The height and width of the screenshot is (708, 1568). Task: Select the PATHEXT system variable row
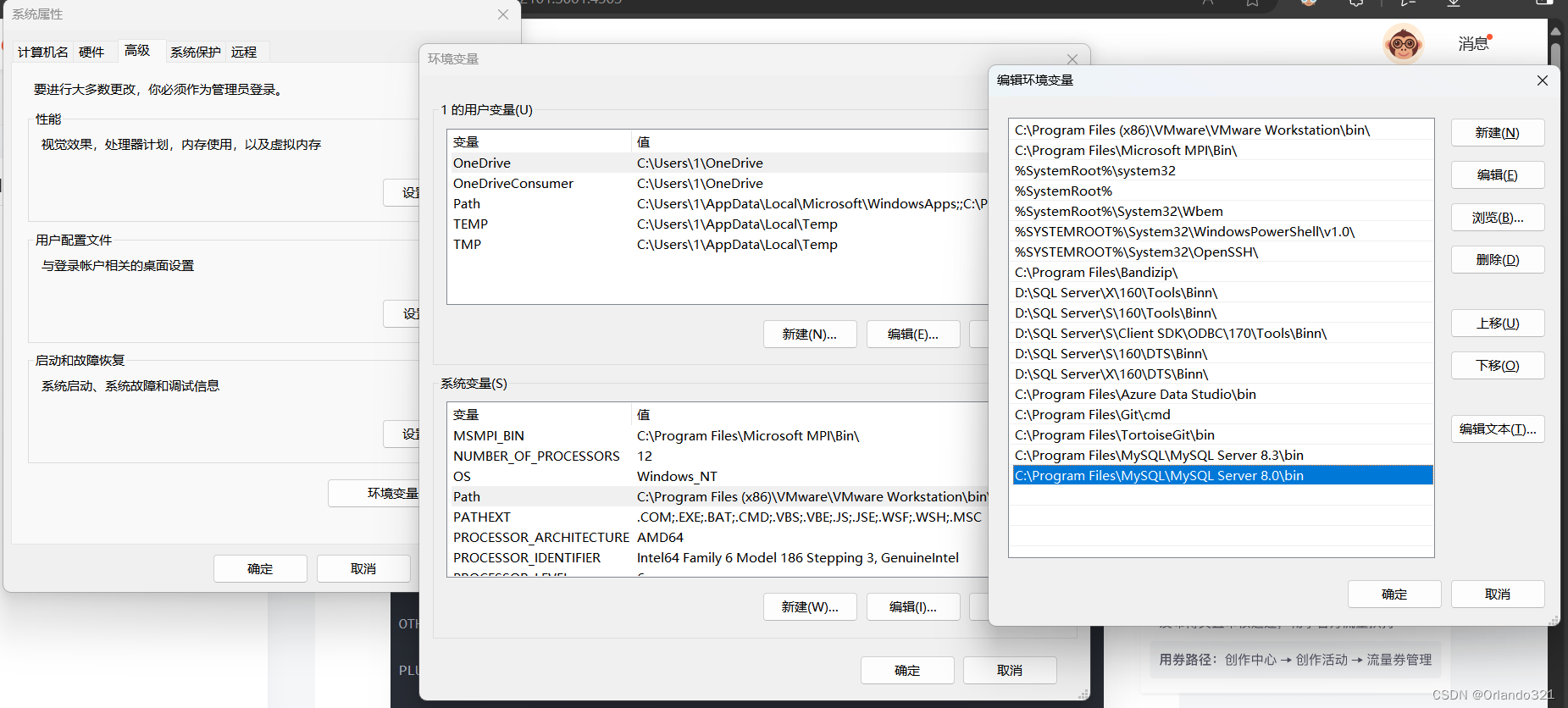tap(718, 517)
